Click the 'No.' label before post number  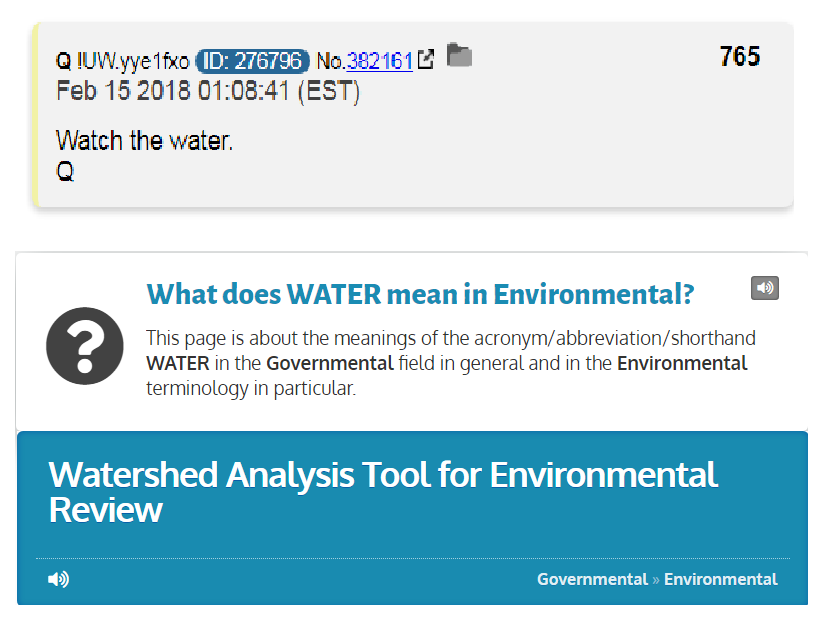[331, 61]
